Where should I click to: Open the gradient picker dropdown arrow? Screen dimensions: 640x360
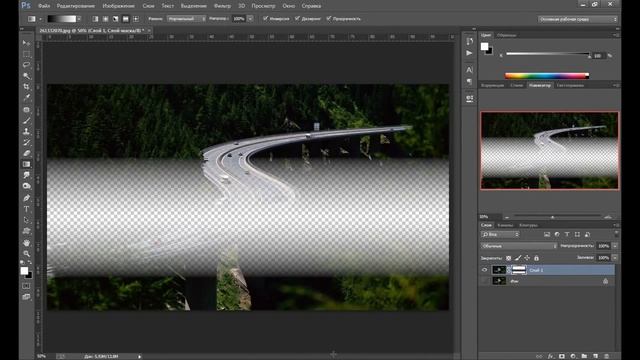click(x=79, y=19)
